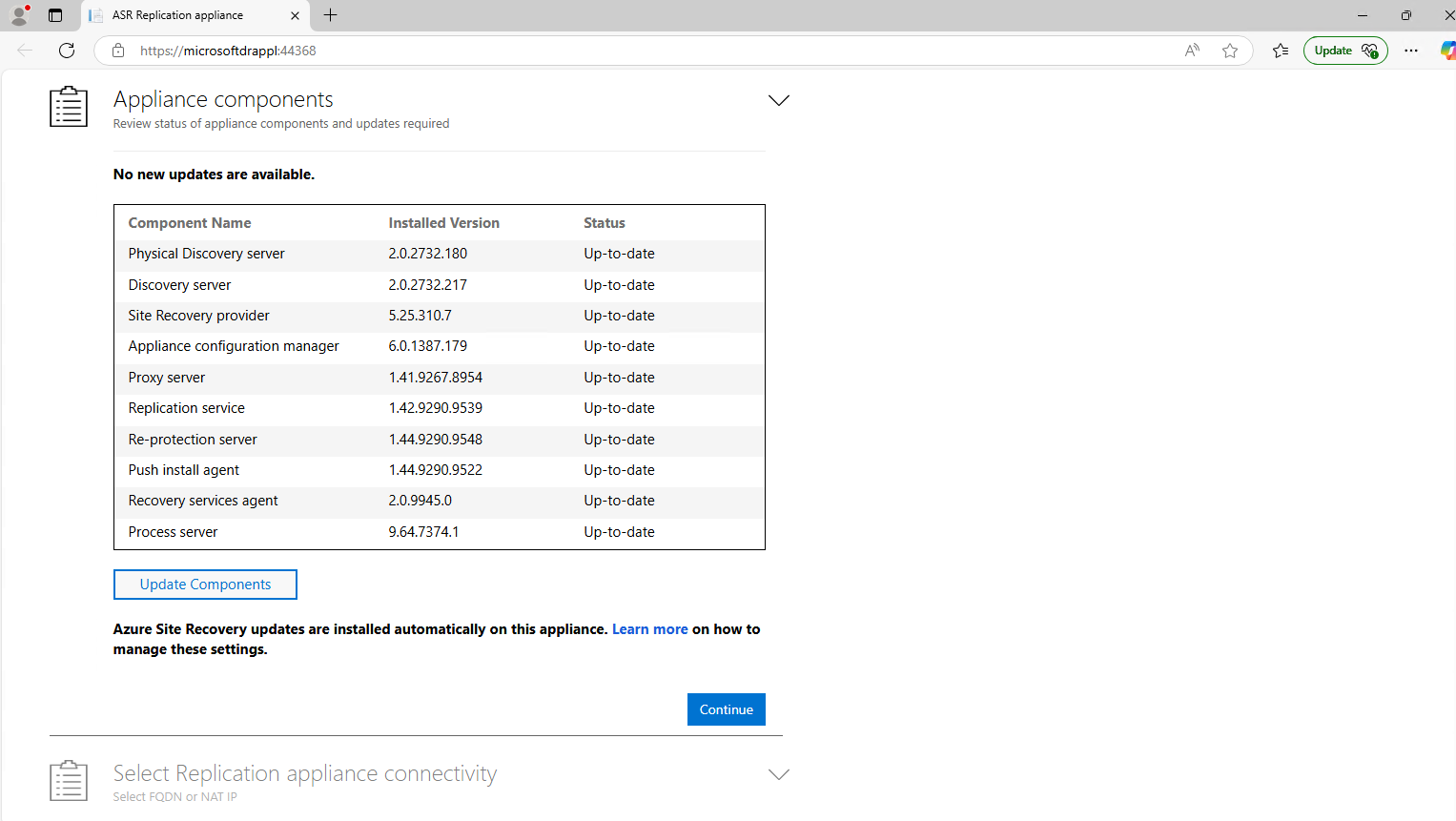The height and width of the screenshot is (821, 1456).
Task: Expand Select Replication appliance connectivity section
Action: [779, 774]
